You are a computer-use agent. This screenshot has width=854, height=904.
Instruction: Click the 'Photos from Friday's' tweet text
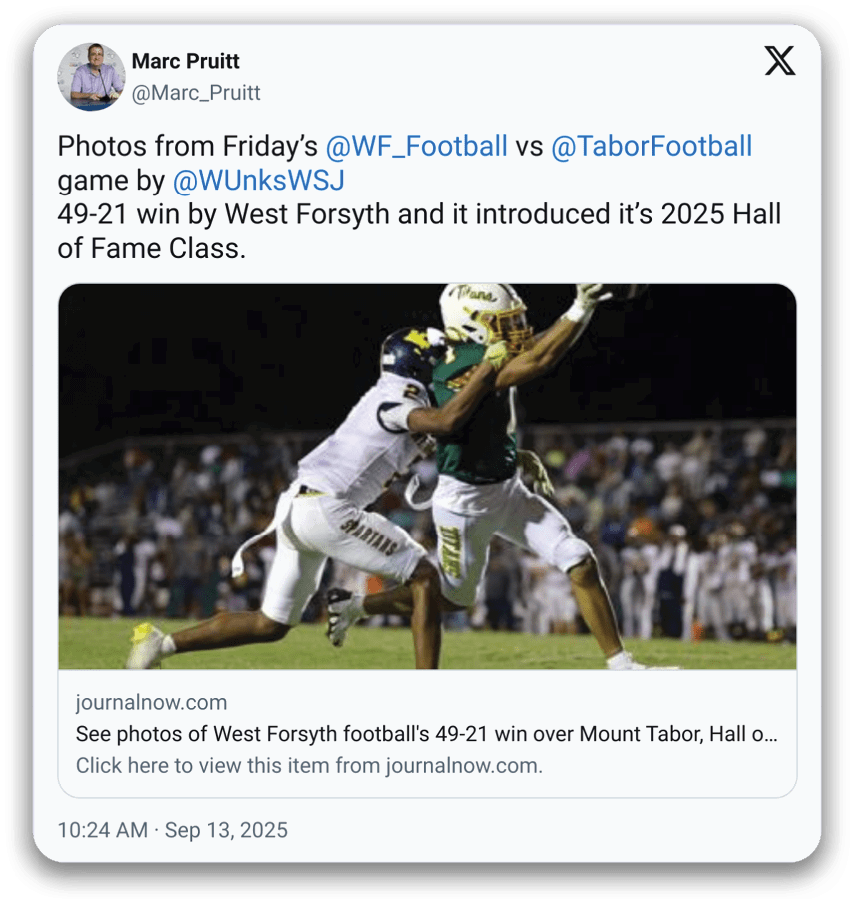188,147
